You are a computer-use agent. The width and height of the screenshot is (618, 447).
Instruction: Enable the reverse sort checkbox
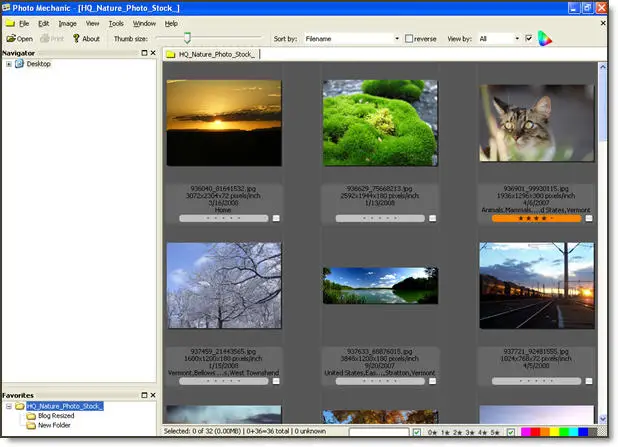point(409,39)
